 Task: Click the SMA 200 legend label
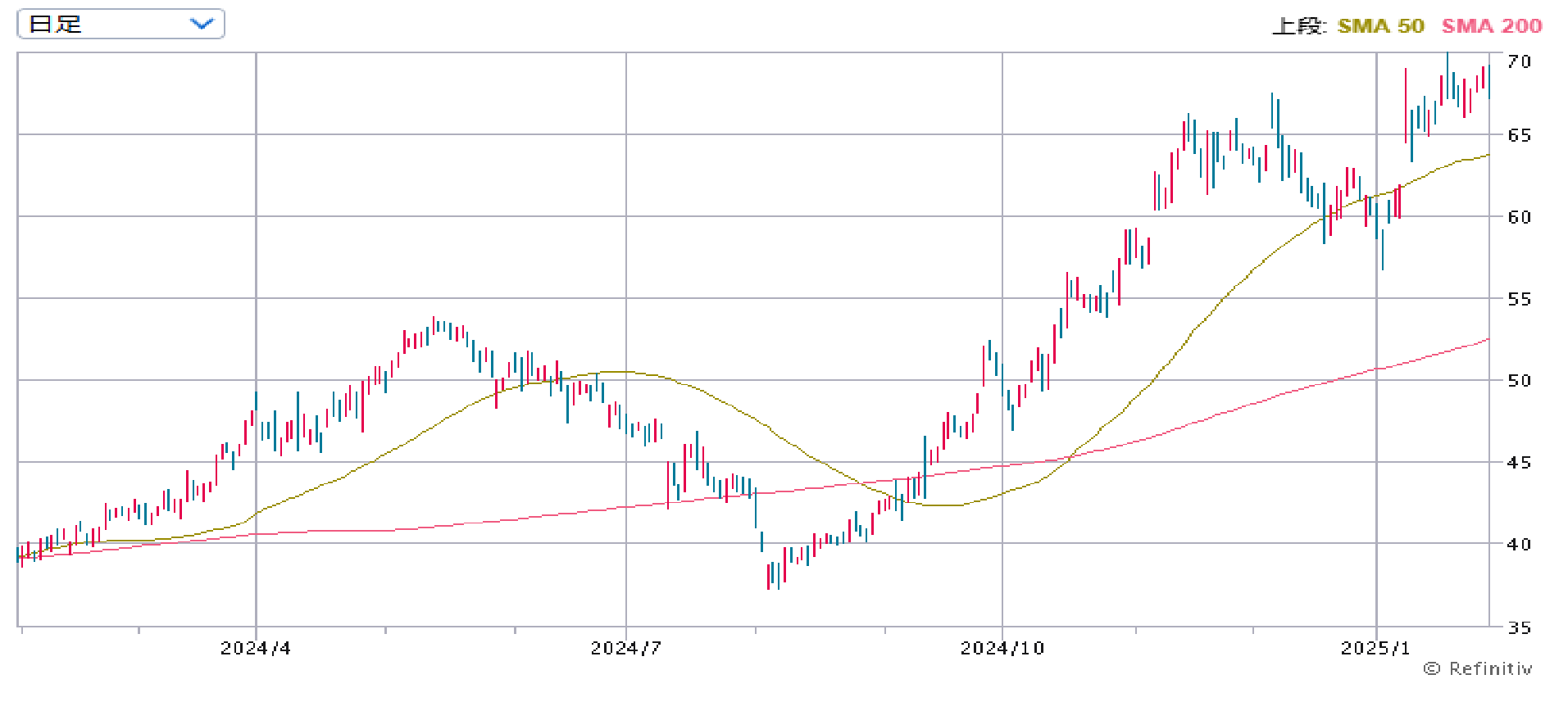click(1492, 26)
